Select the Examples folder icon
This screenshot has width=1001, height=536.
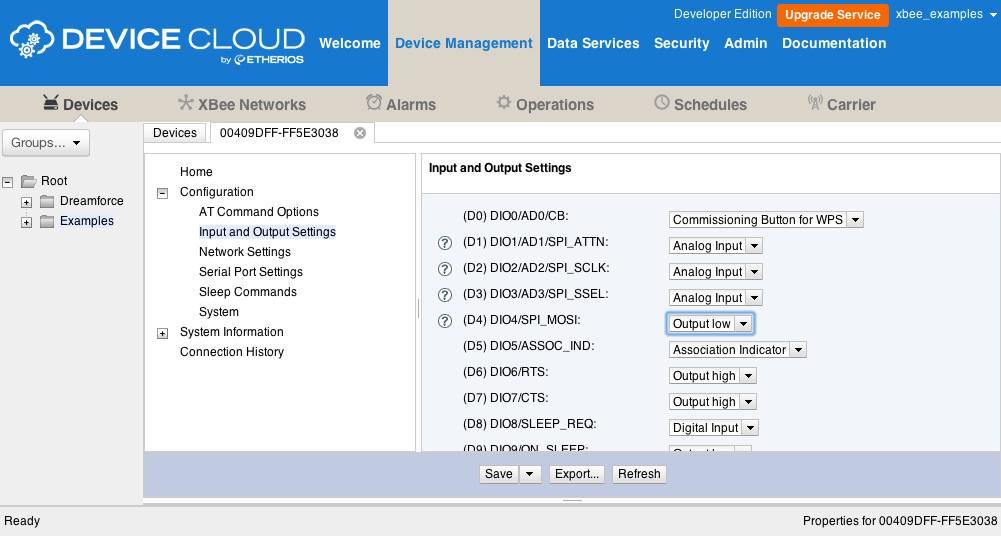47,221
